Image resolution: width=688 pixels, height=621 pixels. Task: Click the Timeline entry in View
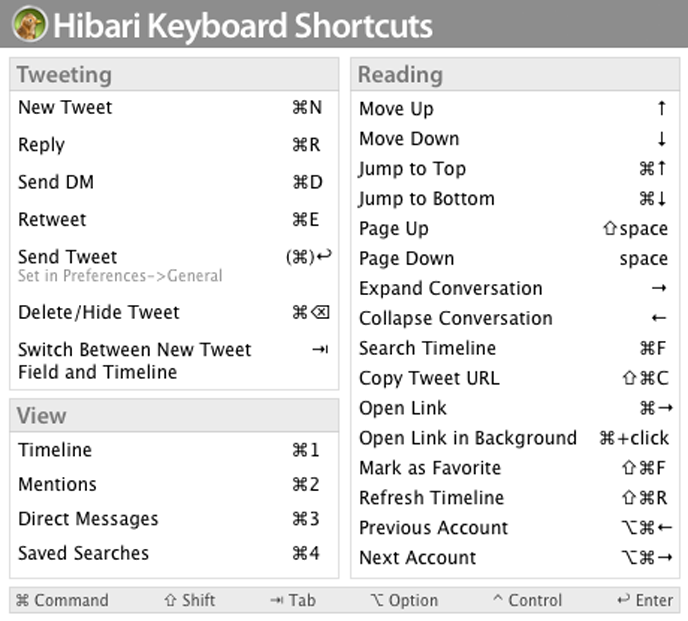coord(55,451)
